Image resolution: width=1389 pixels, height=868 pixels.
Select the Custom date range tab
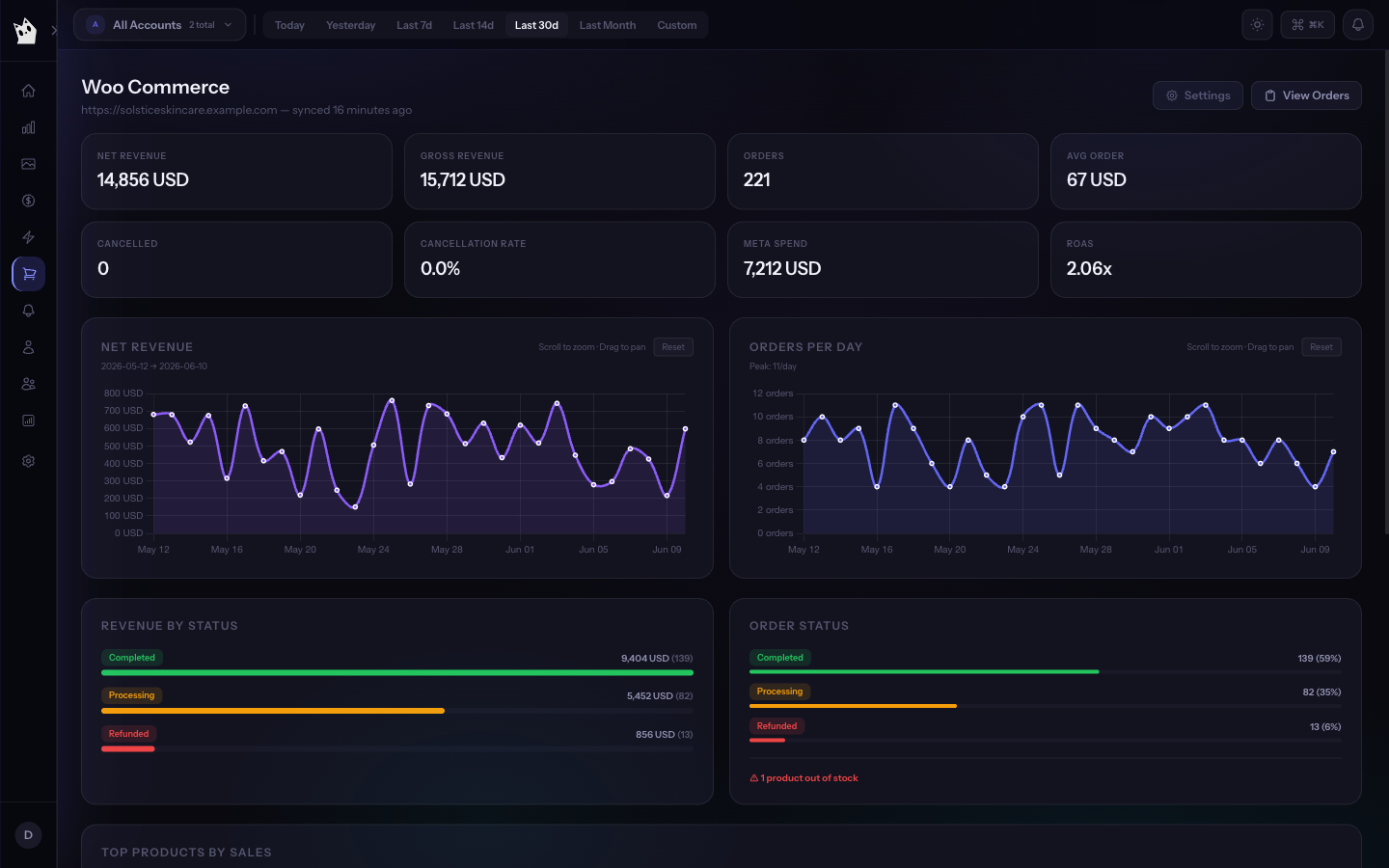click(677, 25)
